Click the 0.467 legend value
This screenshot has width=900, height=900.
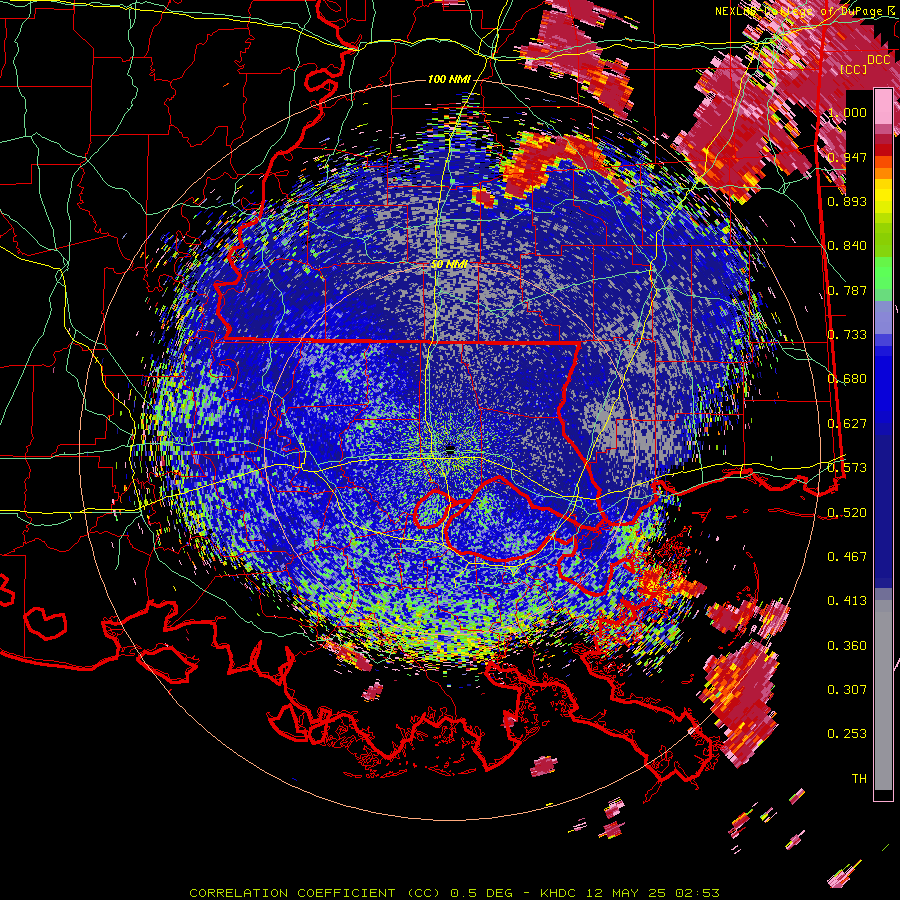point(847,557)
